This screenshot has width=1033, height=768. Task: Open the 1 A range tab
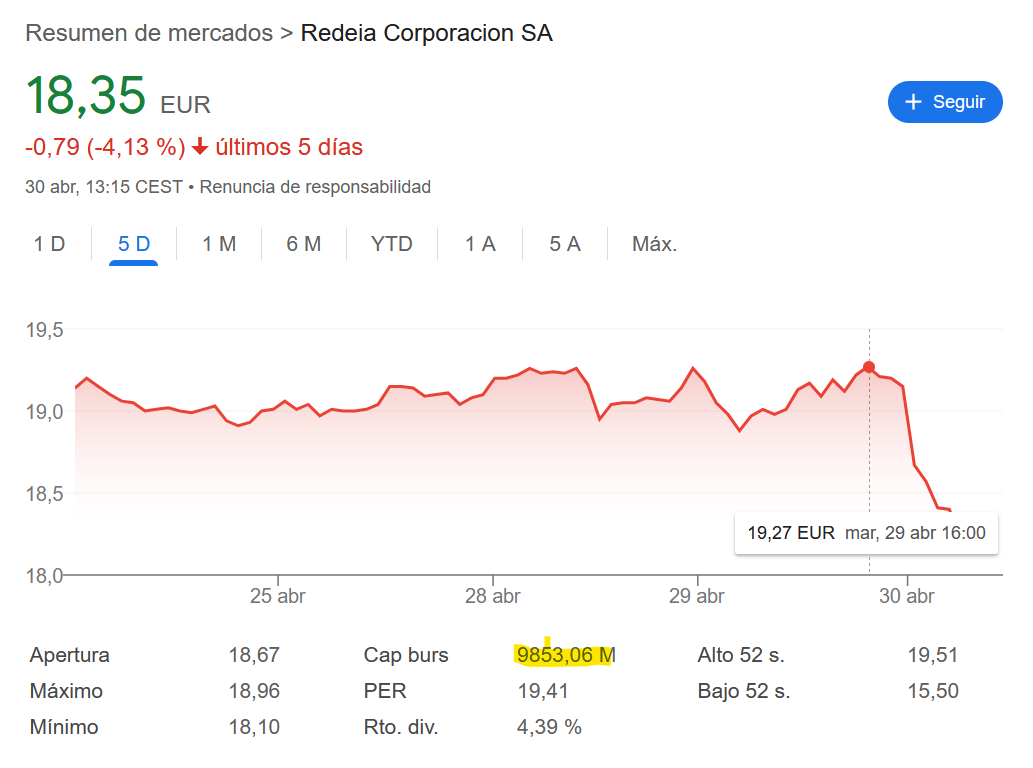click(x=480, y=244)
